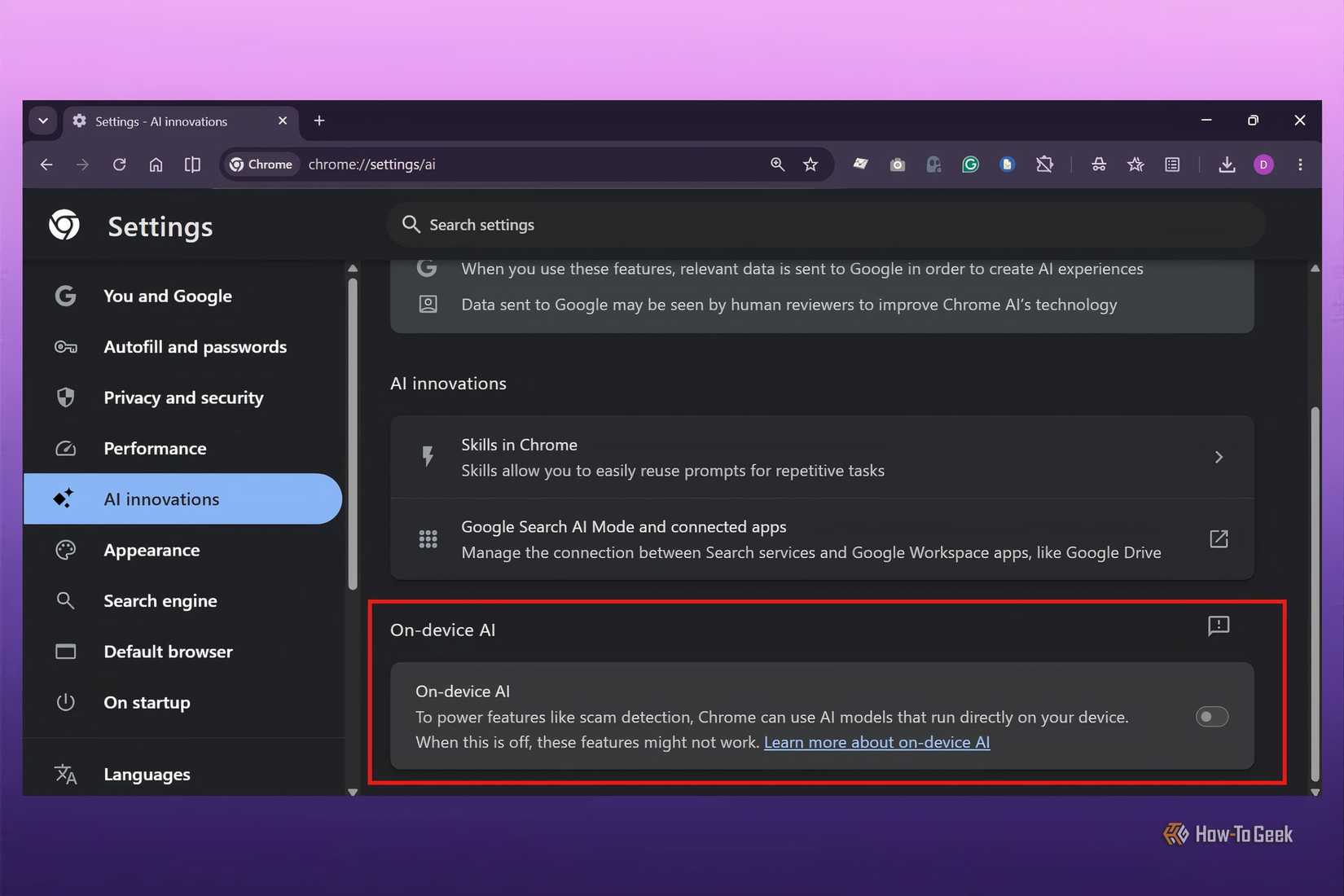Open the incognito-style extension icon
Viewport: 1344px width, 896px height.
[1099, 165]
